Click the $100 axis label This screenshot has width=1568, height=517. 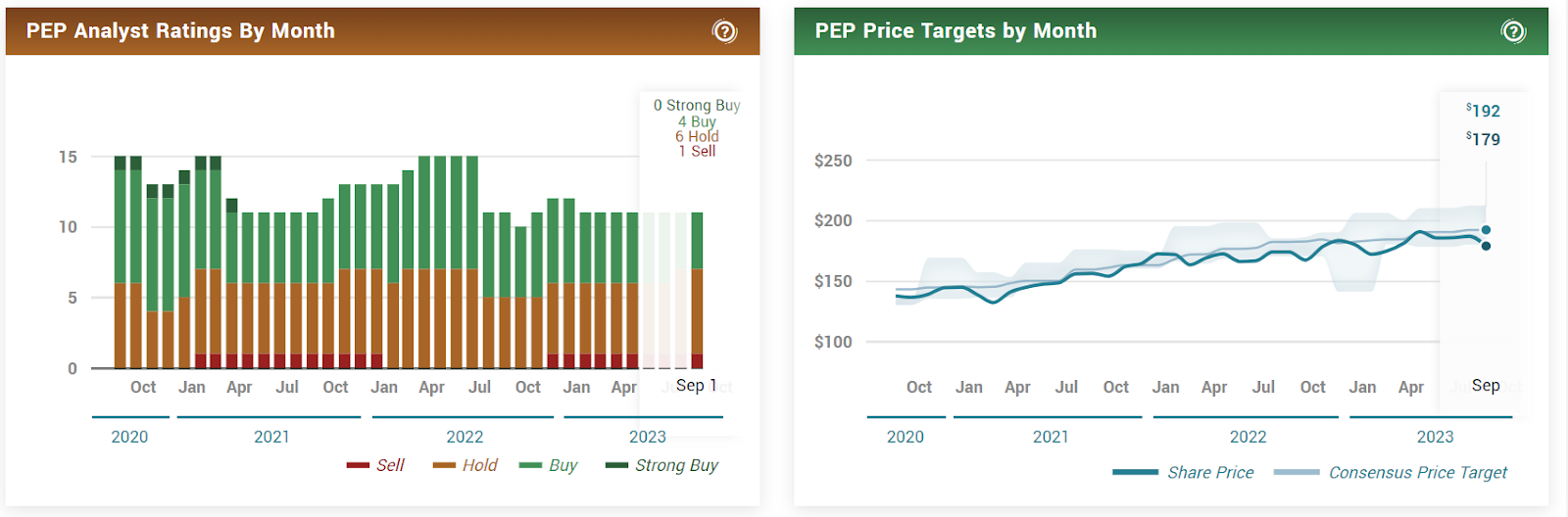click(x=833, y=342)
